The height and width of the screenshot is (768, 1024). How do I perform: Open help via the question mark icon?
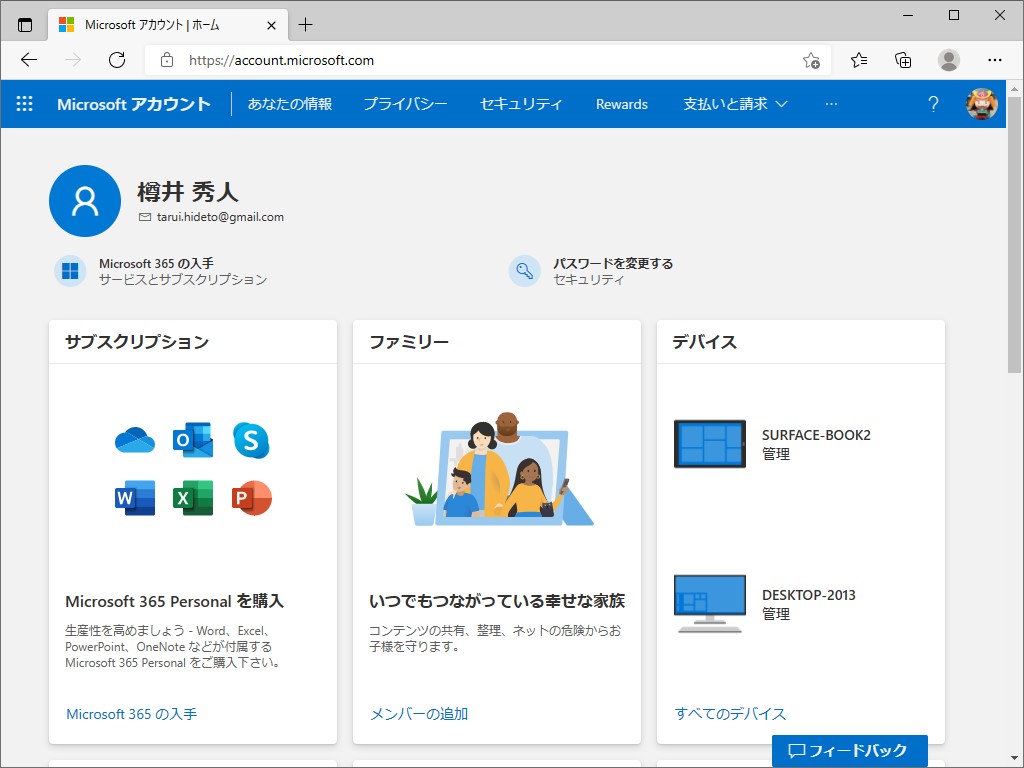click(933, 103)
